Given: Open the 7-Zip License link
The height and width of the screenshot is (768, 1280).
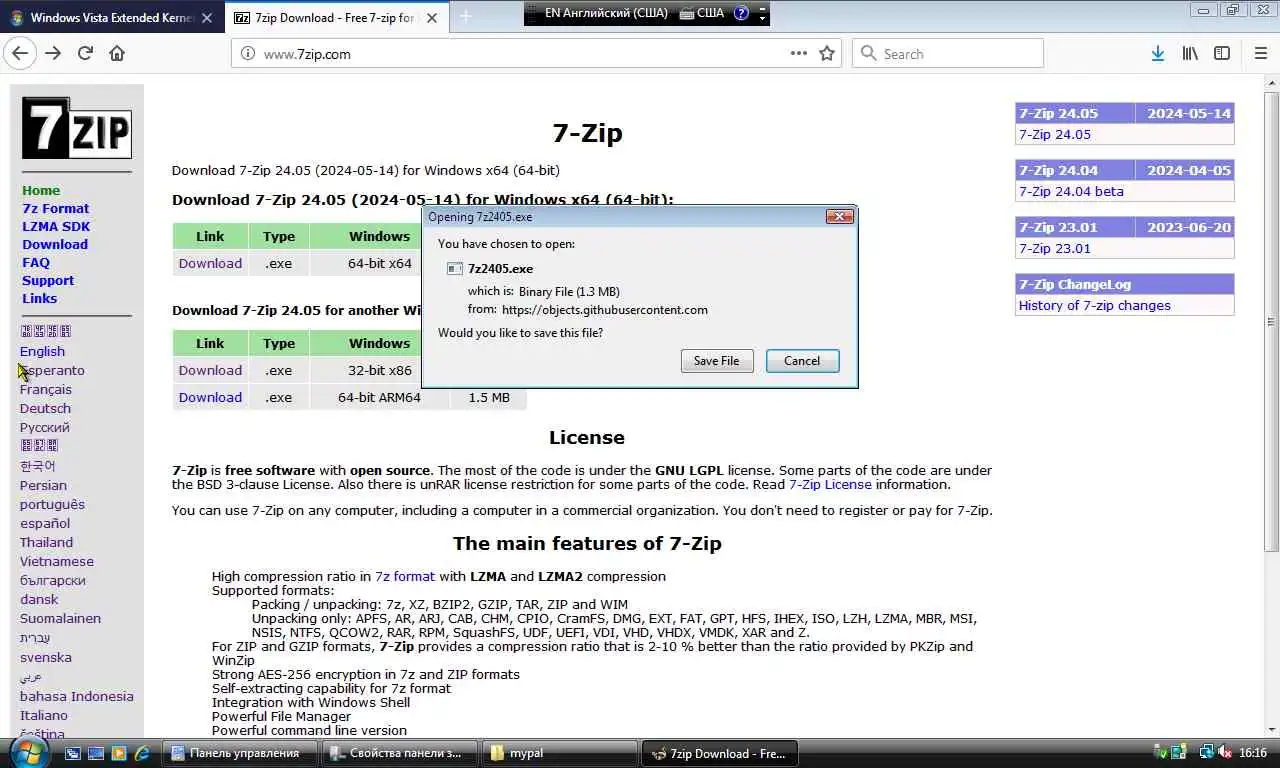Looking at the screenshot, I should click(x=830, y=484).
